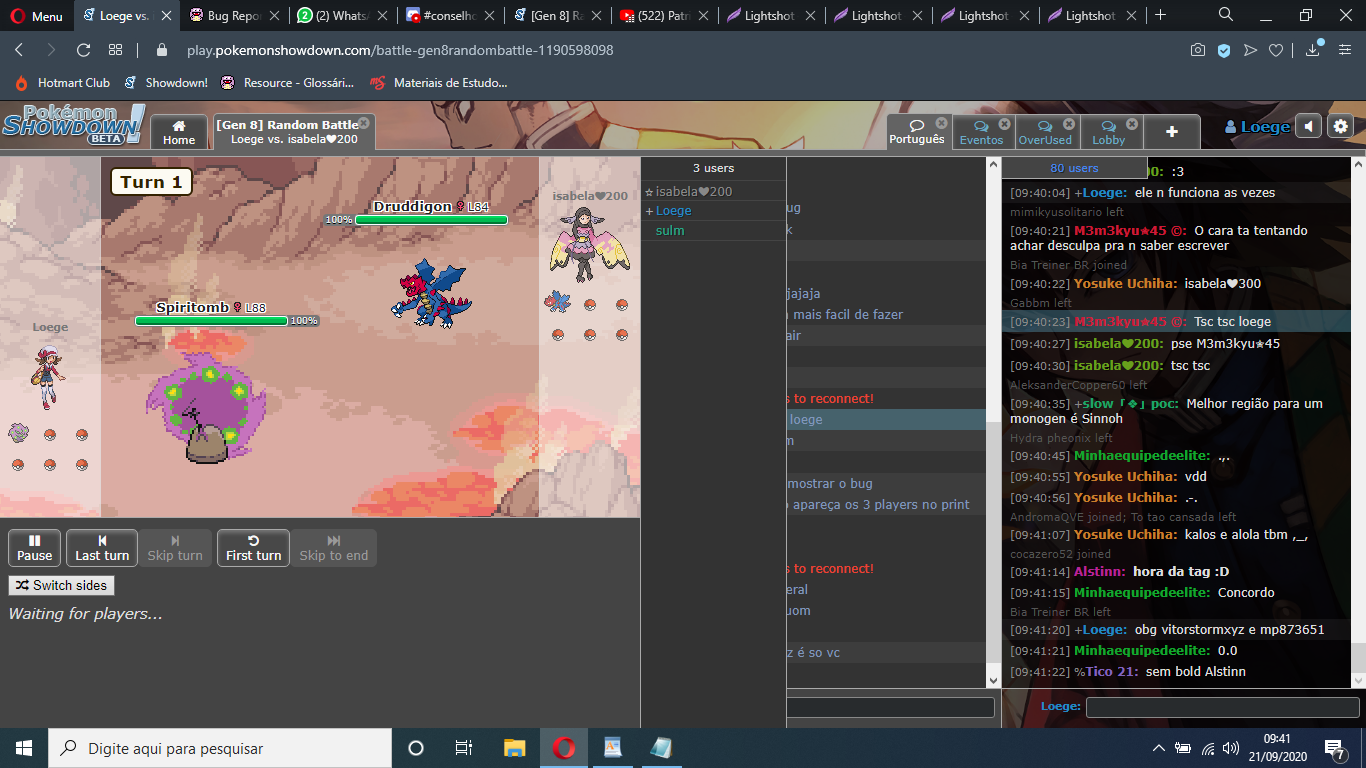The height and width of the screenshot is (768, 1366).
Task: Open the Windows notification center icon
Action: coord(1335,748)
